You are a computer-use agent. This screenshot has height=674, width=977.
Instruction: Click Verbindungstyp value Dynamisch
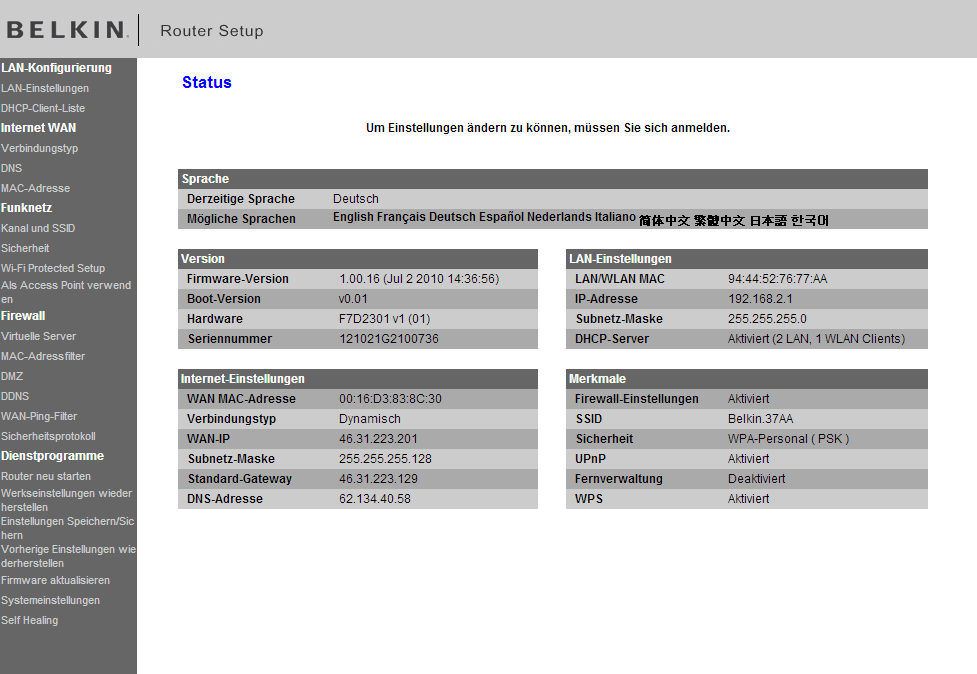point(369,419)
